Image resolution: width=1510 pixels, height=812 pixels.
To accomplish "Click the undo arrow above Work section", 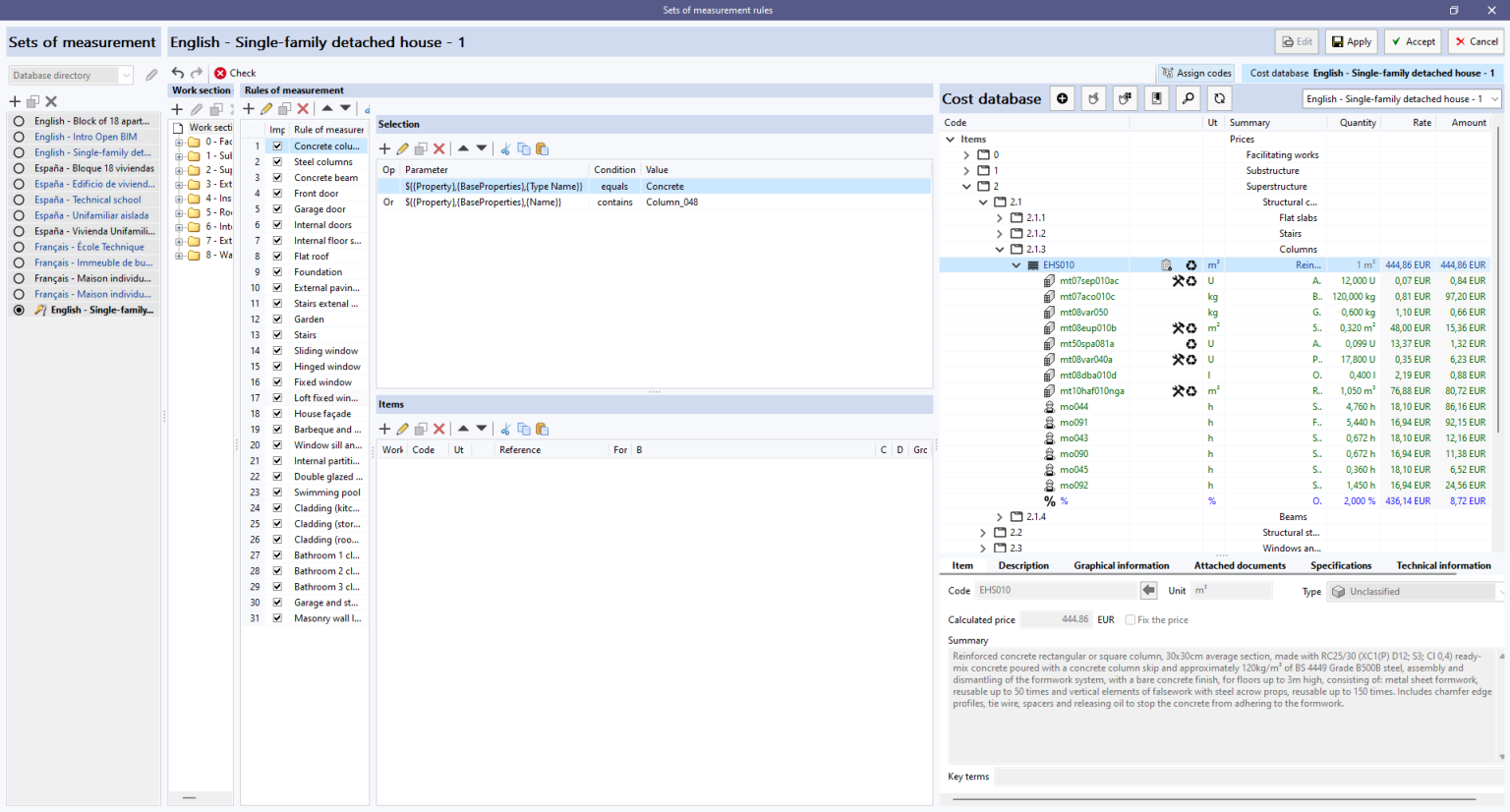I will (x=176, y=72).
